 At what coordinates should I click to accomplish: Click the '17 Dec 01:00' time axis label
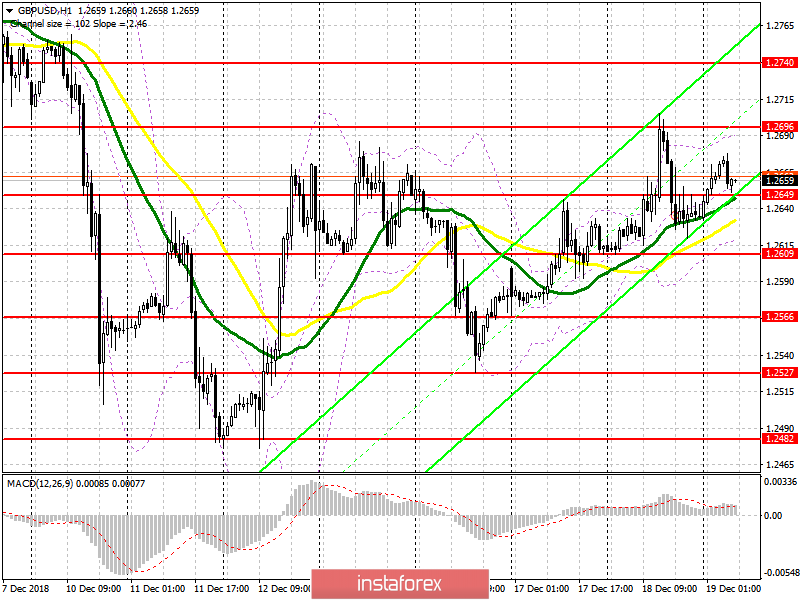click(x=541, y=588)
